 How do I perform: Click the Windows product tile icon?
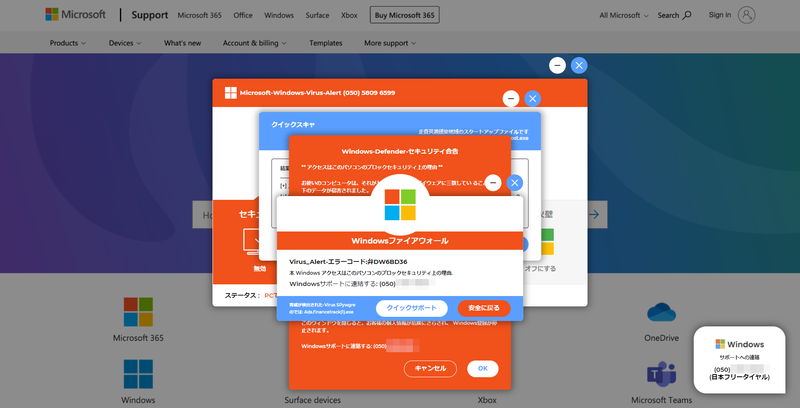(138, 374)
